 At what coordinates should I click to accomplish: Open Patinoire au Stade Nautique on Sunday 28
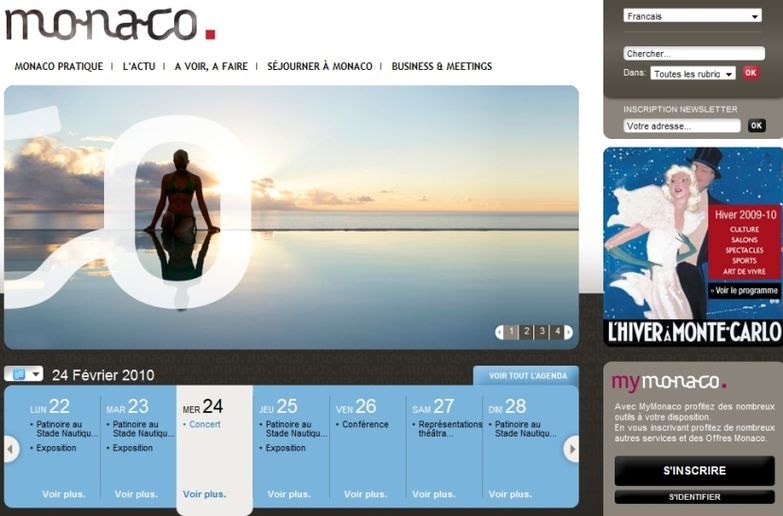[525, 429]
